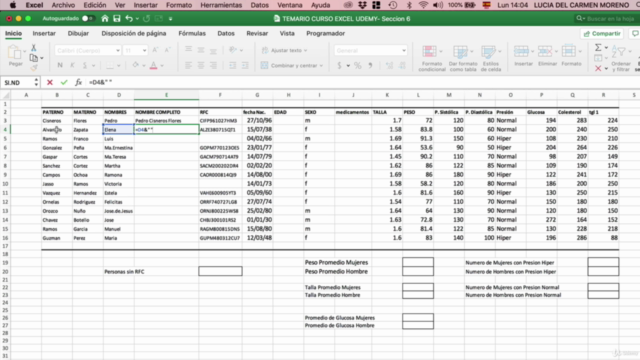The height and width of the screenshot is (360, 640).
Task: Cancel formula with red X
Action: (x=50, y=82)
